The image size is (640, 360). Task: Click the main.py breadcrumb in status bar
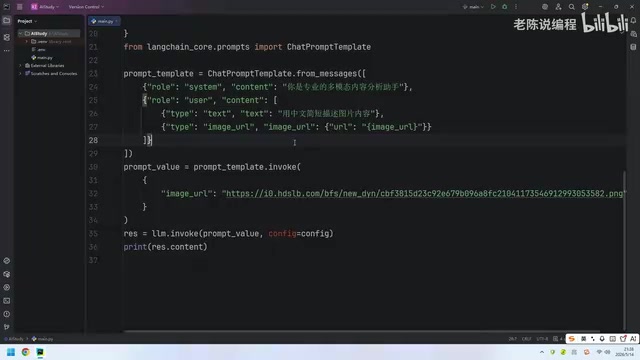(42, 339)
